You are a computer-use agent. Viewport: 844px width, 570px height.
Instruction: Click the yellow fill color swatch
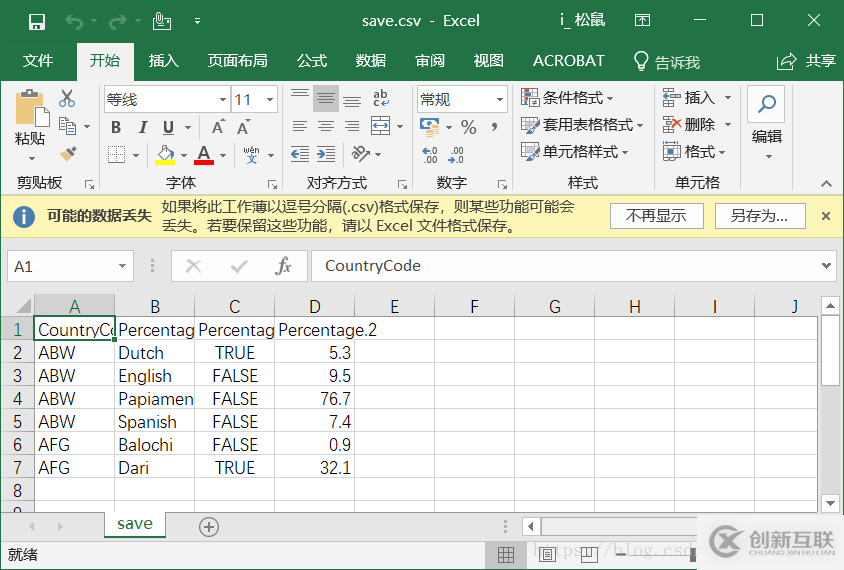[165, 154]
